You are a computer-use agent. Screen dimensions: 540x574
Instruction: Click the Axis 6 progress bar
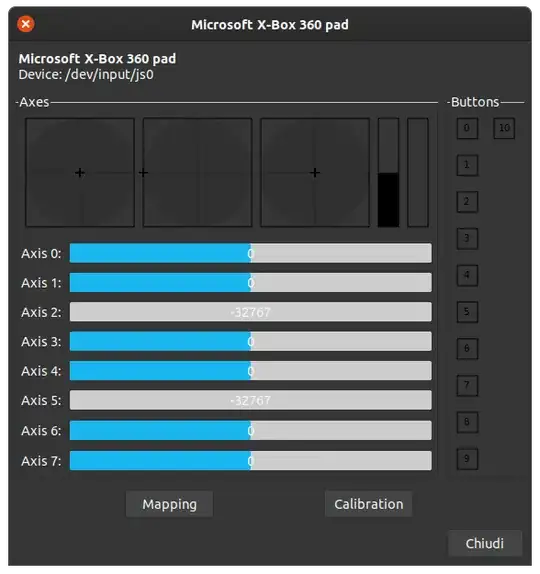pyautogui.click(x=251, y=430)
